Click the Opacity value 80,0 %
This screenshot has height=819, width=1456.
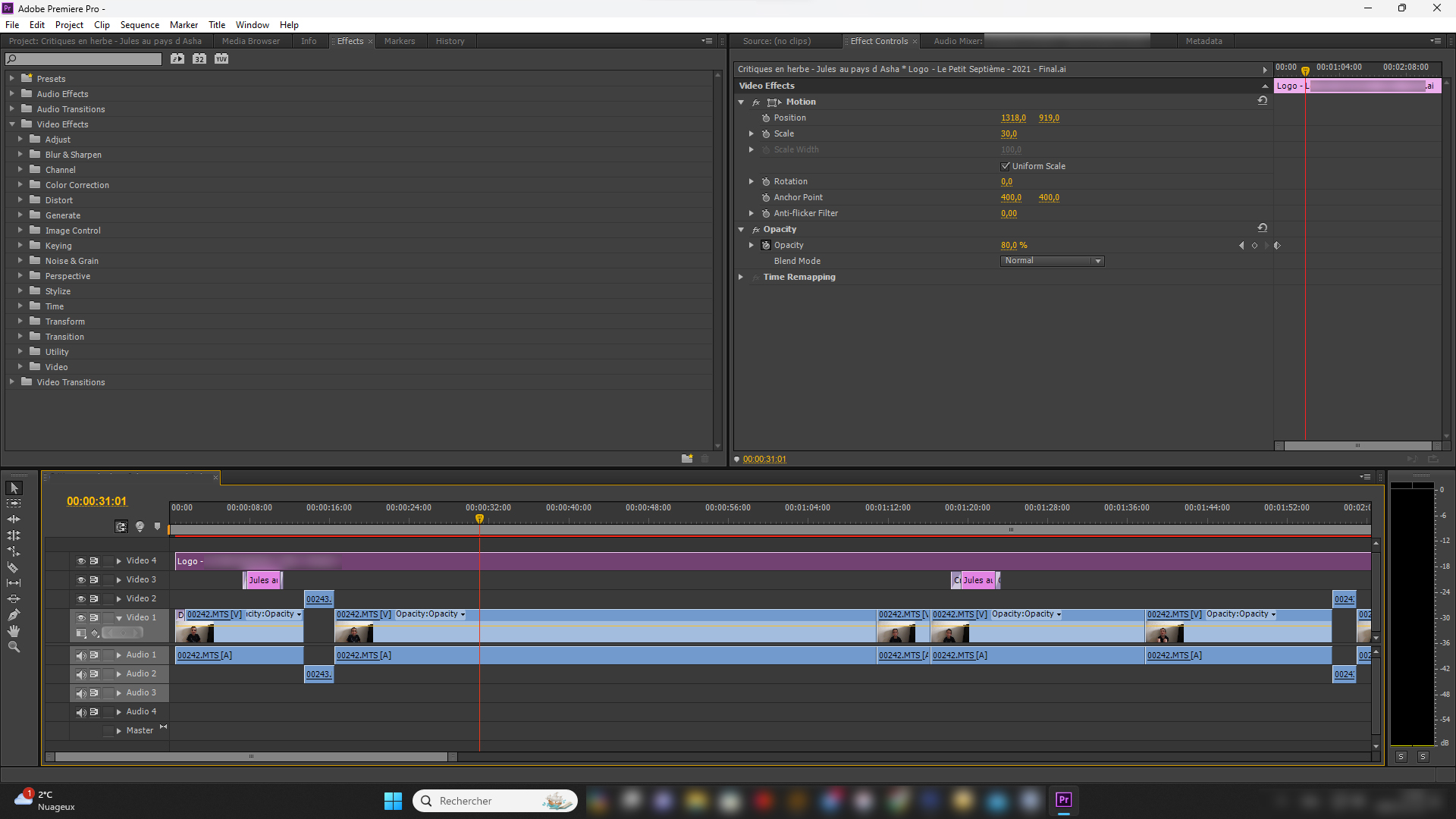(1014, 245)
